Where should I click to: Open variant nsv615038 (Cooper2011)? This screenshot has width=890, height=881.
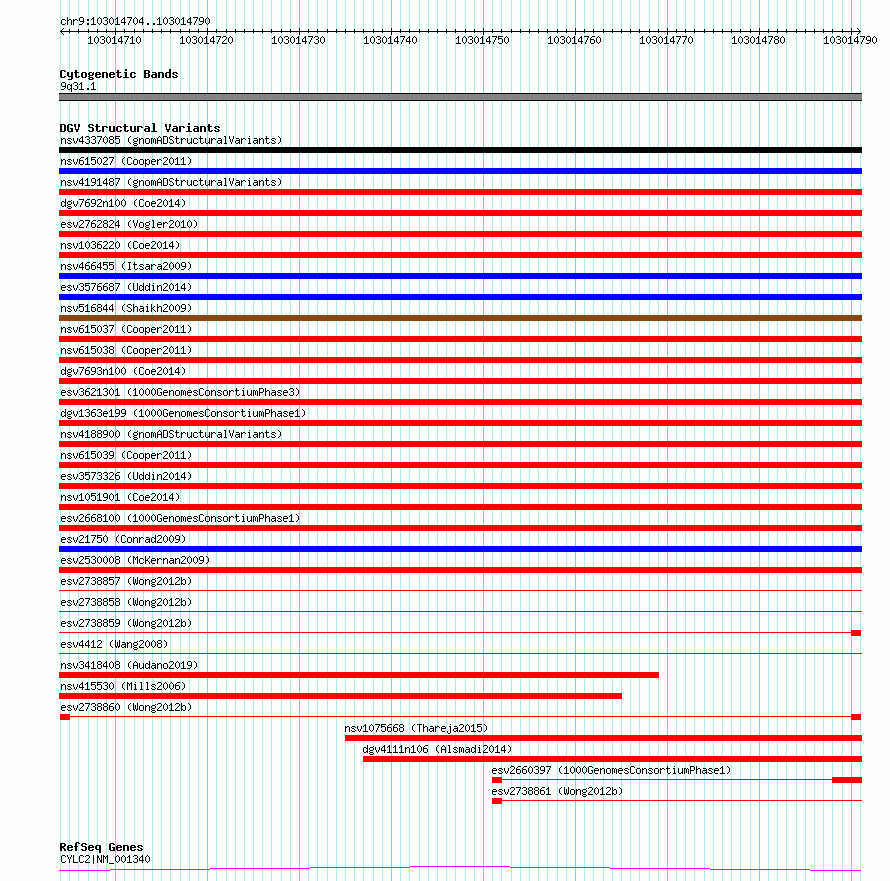(126, 350)
